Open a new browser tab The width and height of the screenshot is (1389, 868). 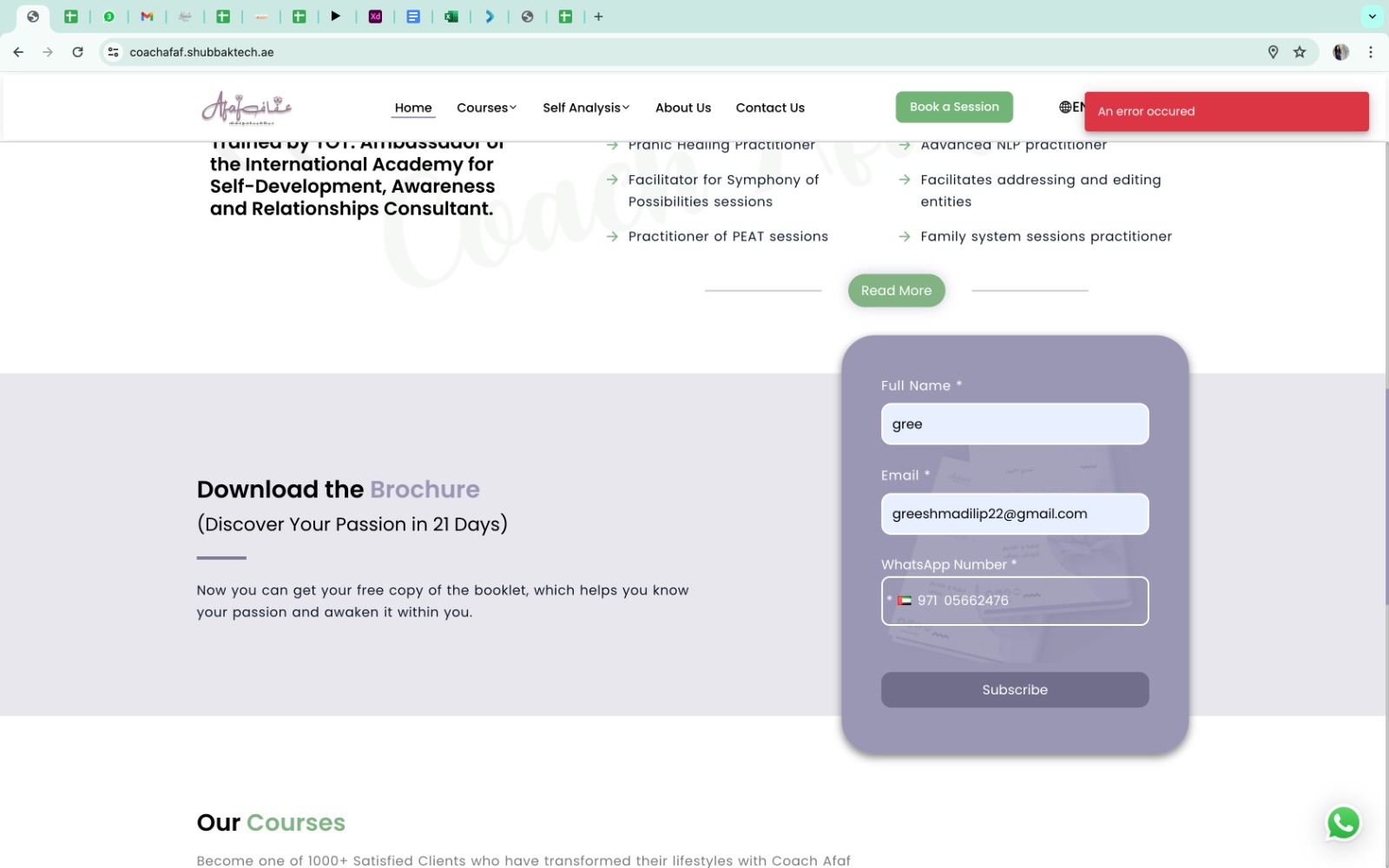click(x=598, y=16)
